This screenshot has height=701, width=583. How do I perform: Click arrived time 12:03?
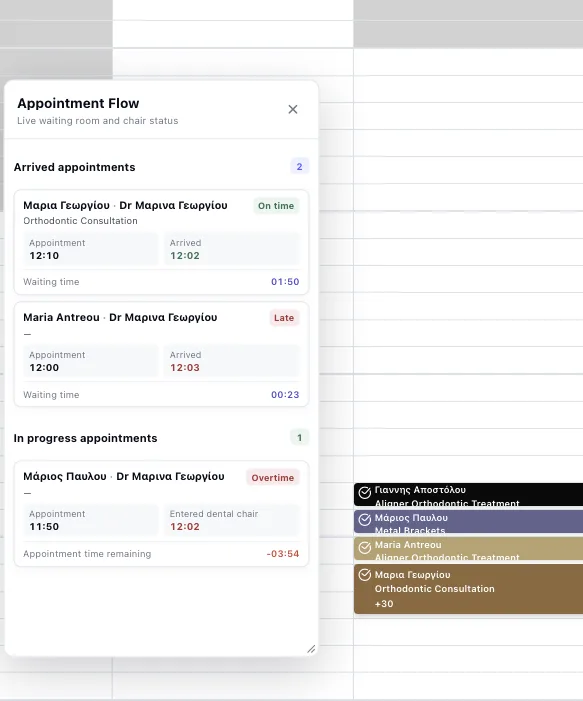(x=185, y=367)
